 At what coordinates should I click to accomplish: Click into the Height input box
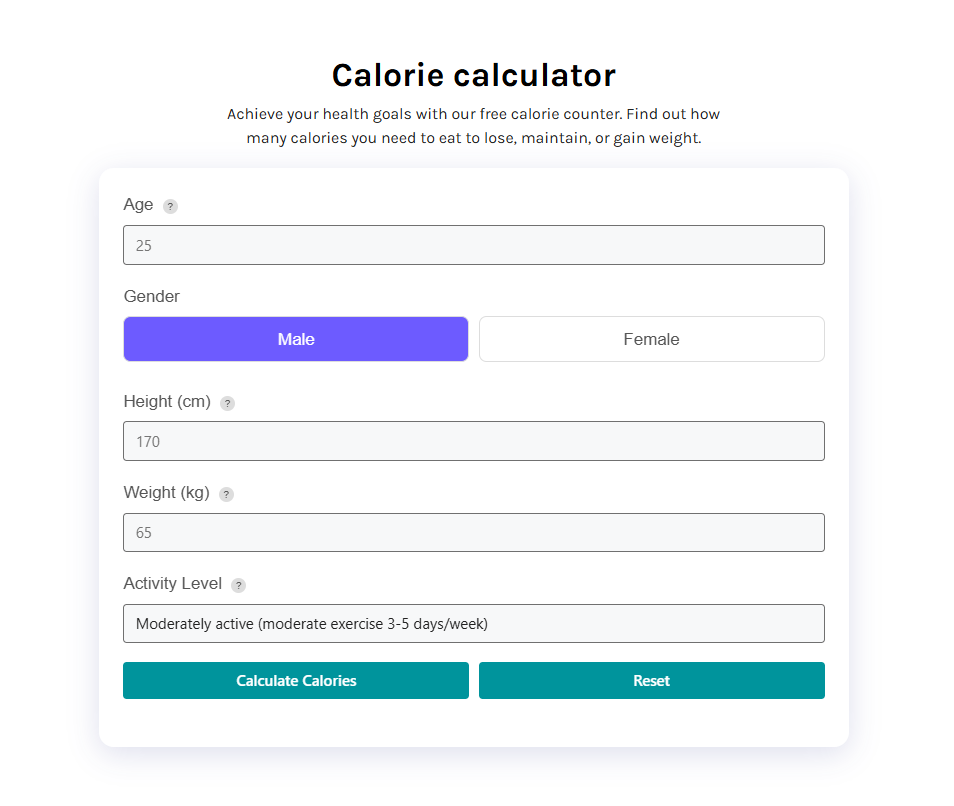(x=473, y=441)
